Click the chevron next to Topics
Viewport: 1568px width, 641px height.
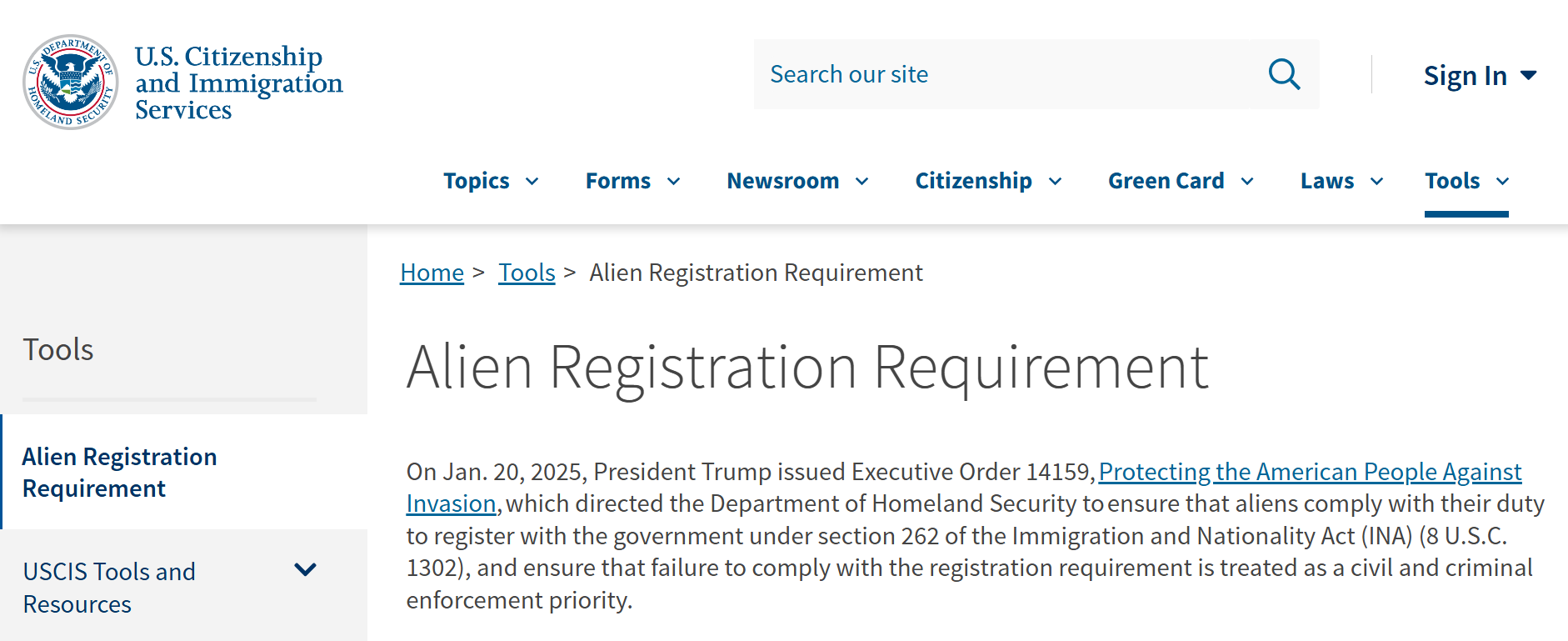(x=533, y=181)
